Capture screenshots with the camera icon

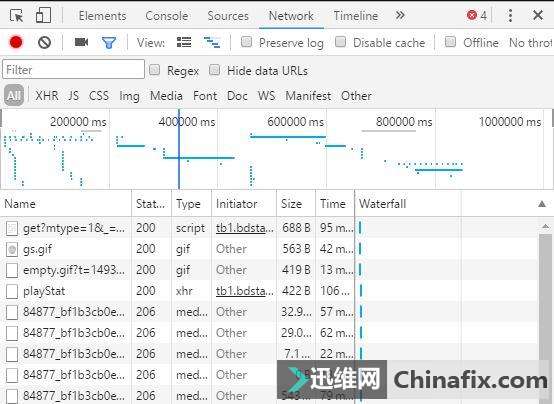82,42
